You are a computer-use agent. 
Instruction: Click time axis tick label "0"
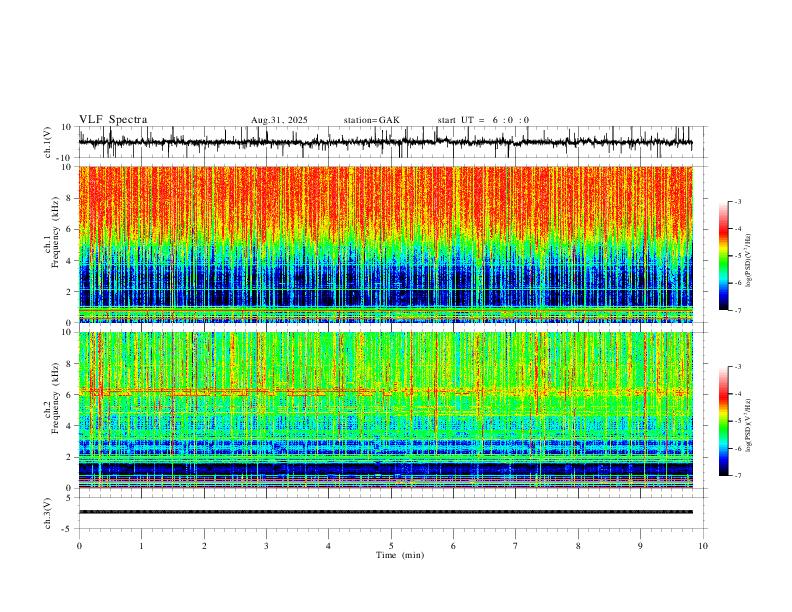[x=79, y=546]
